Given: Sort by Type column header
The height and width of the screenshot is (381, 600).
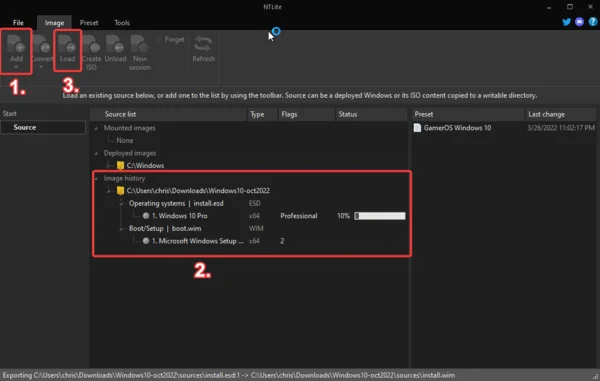Looking at the screenshot, I should point(262,114).
